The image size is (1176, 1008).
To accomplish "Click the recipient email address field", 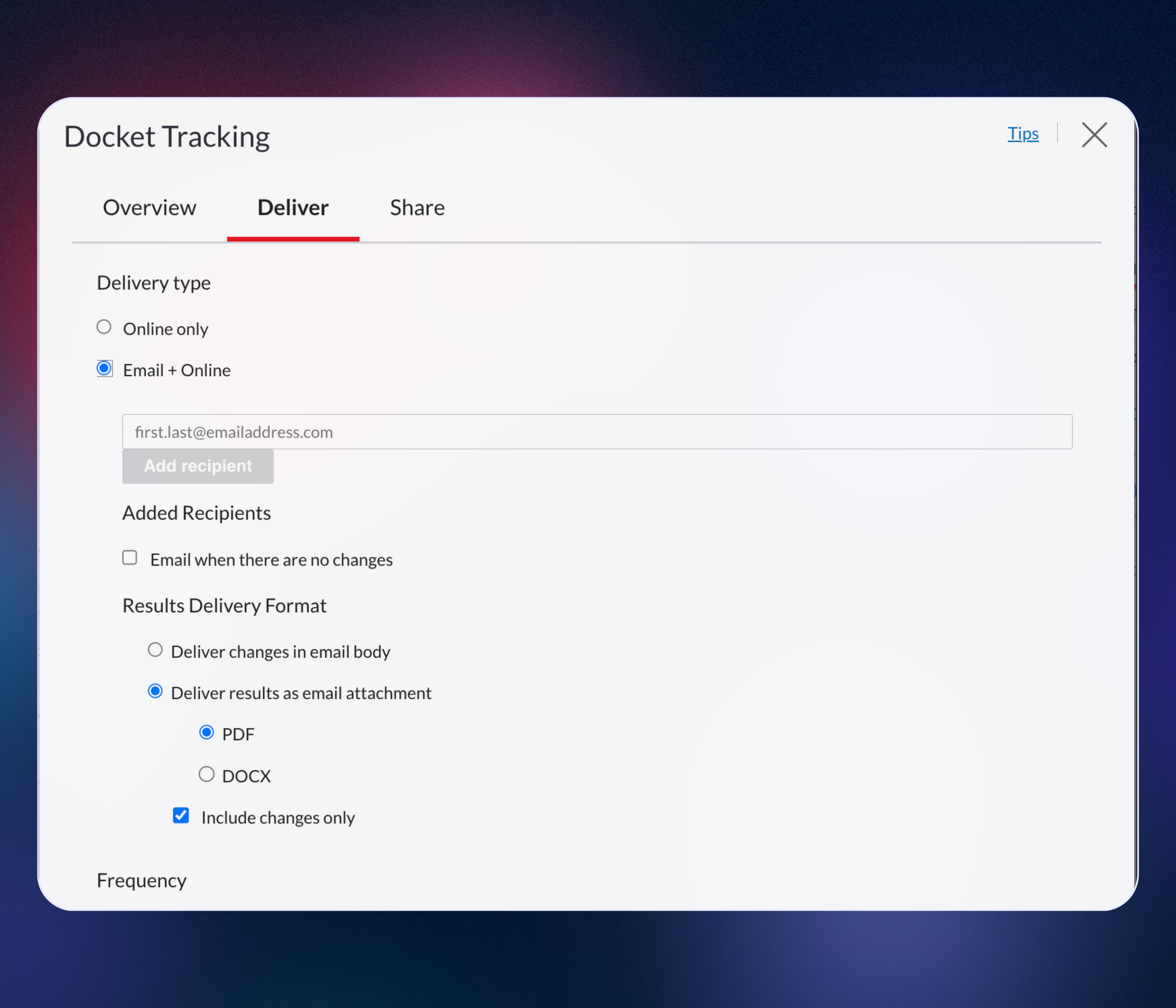I will point(597,432).
